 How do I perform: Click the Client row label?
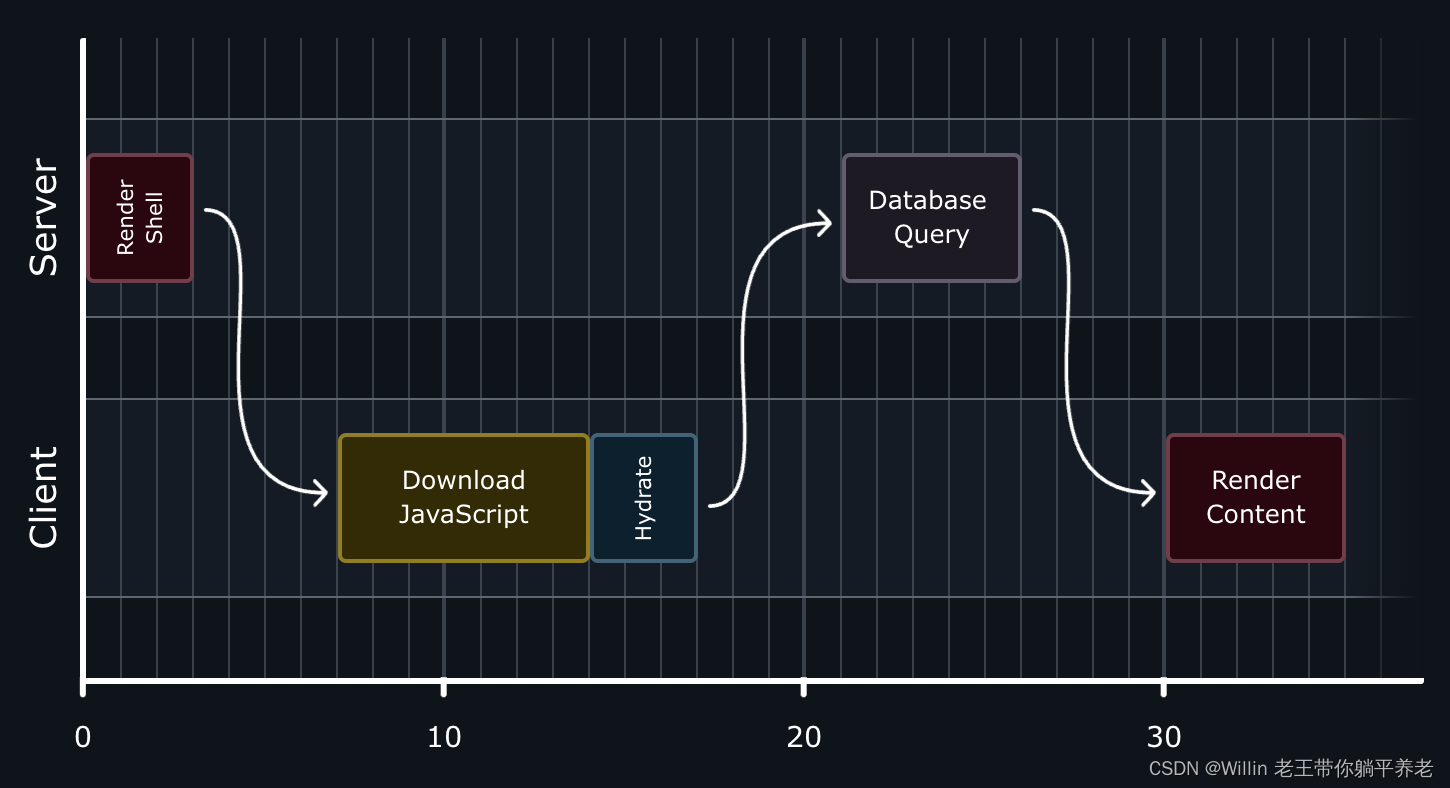(x=43, y=497)
